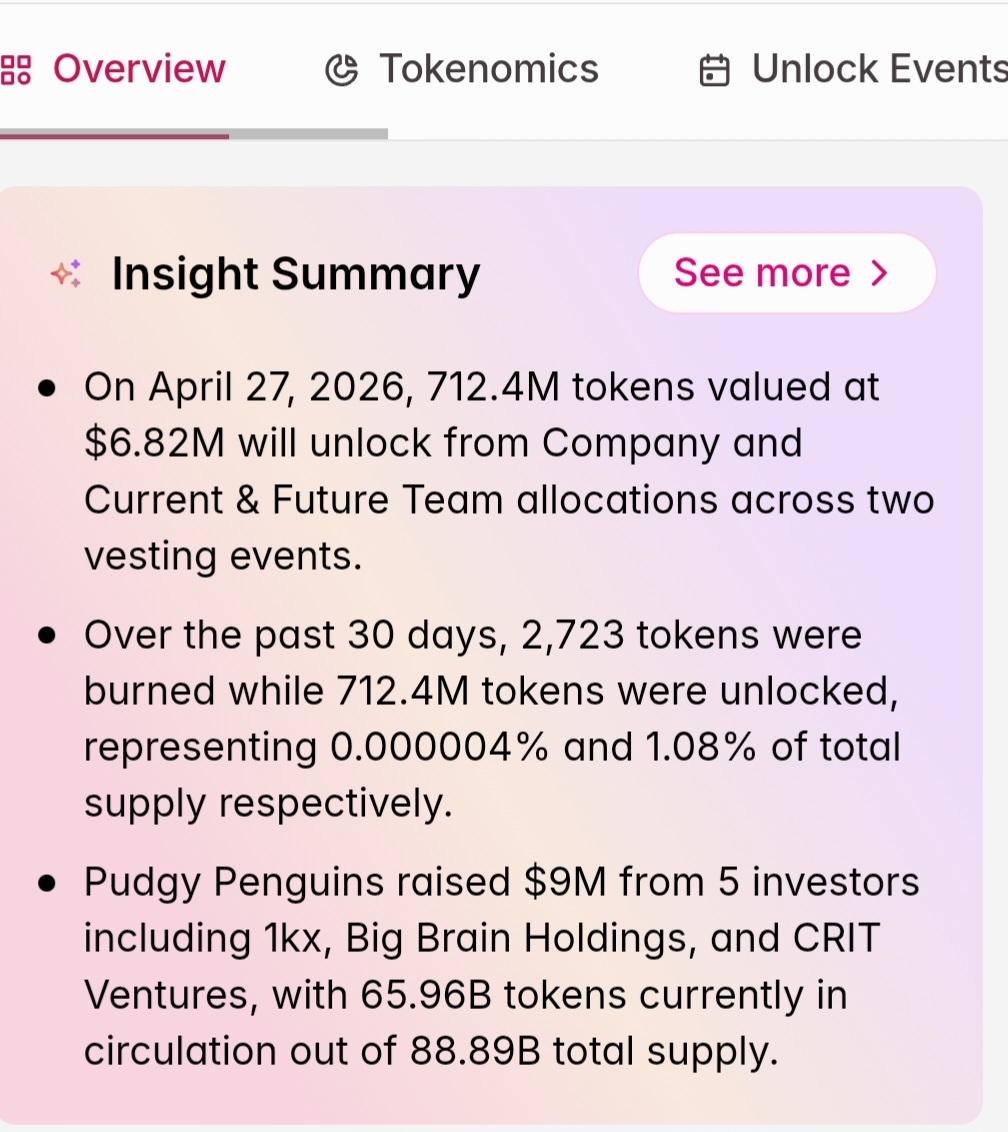Click the gray tab scroll indicator bar

pyautogui.click(x=308, y=134)
